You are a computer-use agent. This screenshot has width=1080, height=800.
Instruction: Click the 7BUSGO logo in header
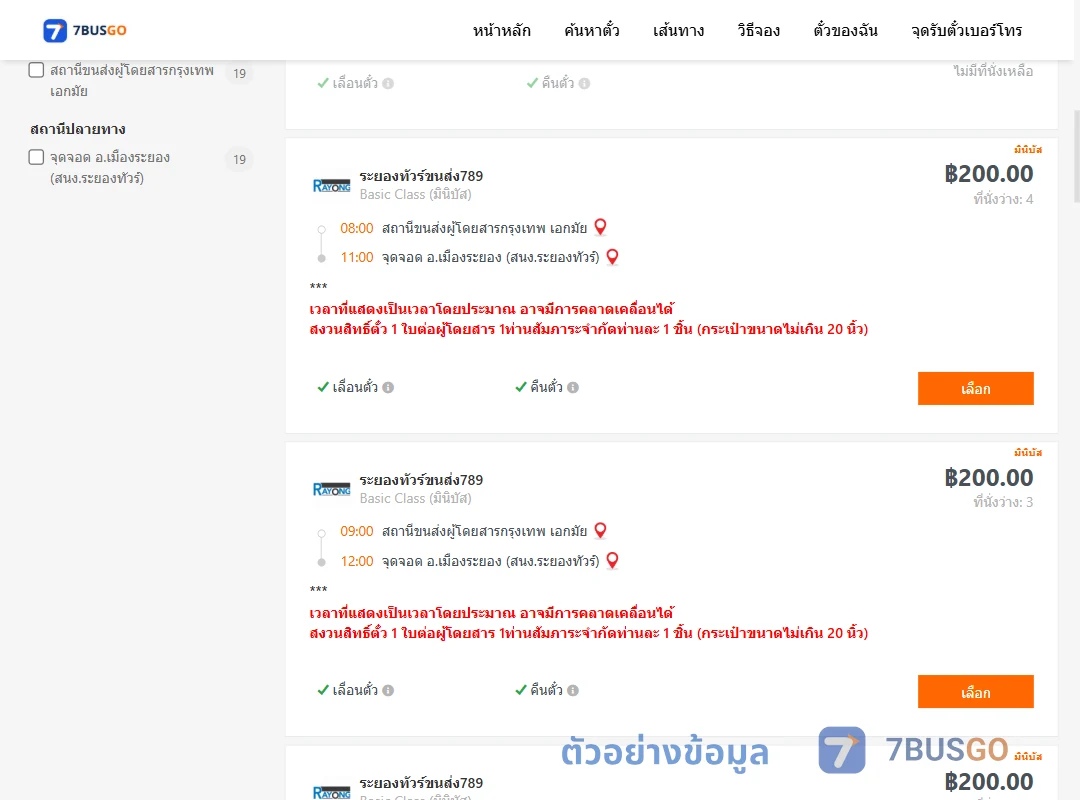click(x=85, y=30)
